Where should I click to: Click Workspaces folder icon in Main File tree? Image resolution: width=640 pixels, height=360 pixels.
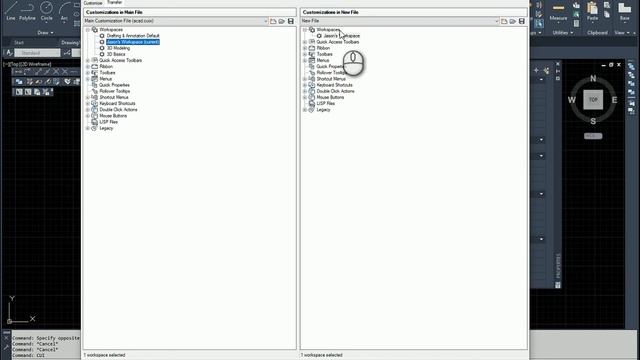click(95, 30)
